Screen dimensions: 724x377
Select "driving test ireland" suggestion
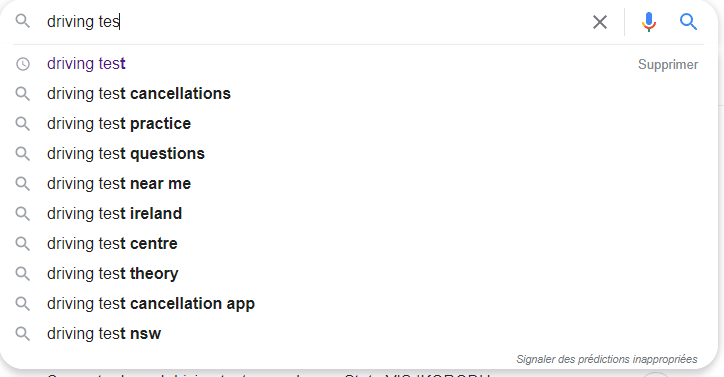click(358, 213)
